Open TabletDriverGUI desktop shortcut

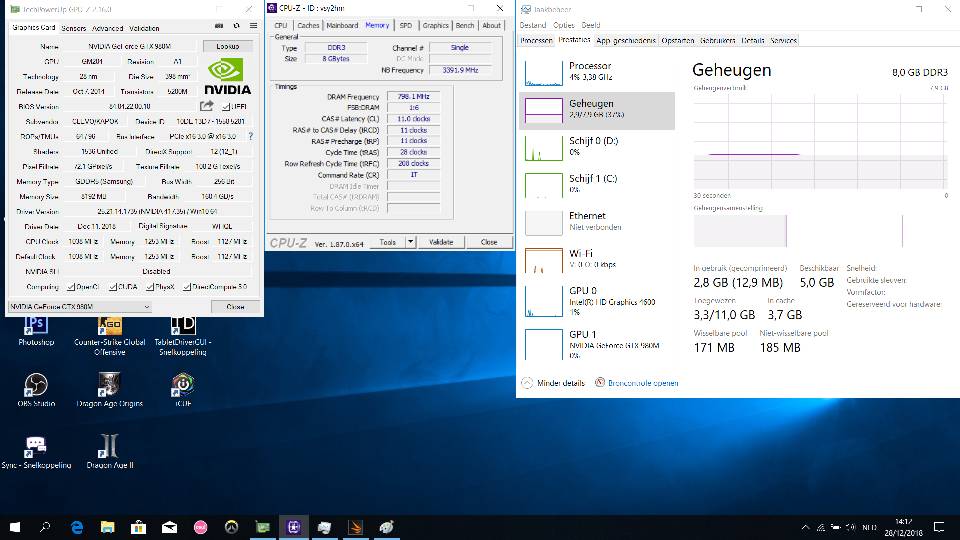pos(182,336)
